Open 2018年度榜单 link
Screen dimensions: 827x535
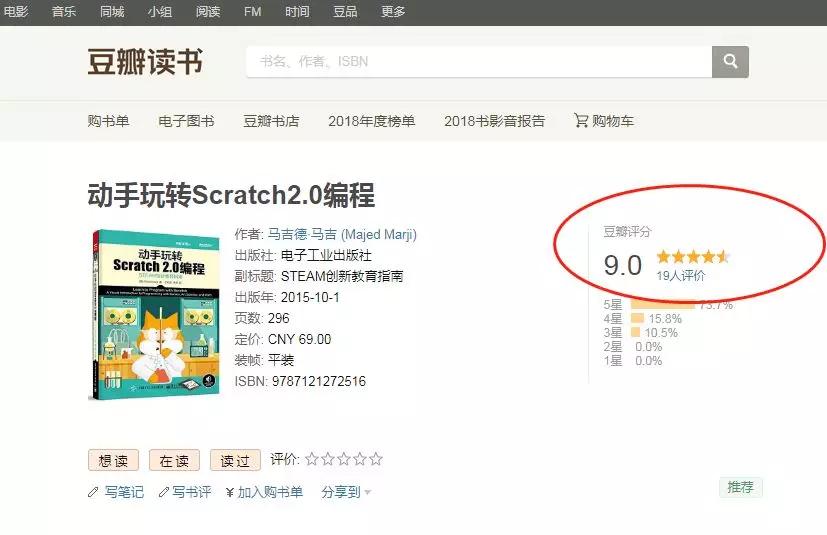[x=372, y=121]
